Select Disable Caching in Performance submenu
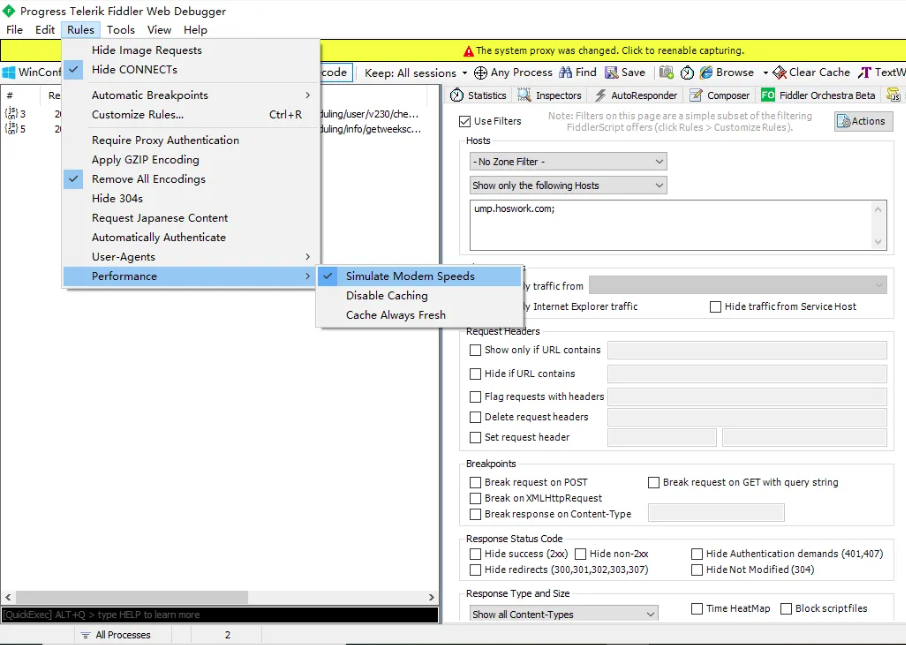The width and height of the screenshot is (906, 645). [387, 296]
